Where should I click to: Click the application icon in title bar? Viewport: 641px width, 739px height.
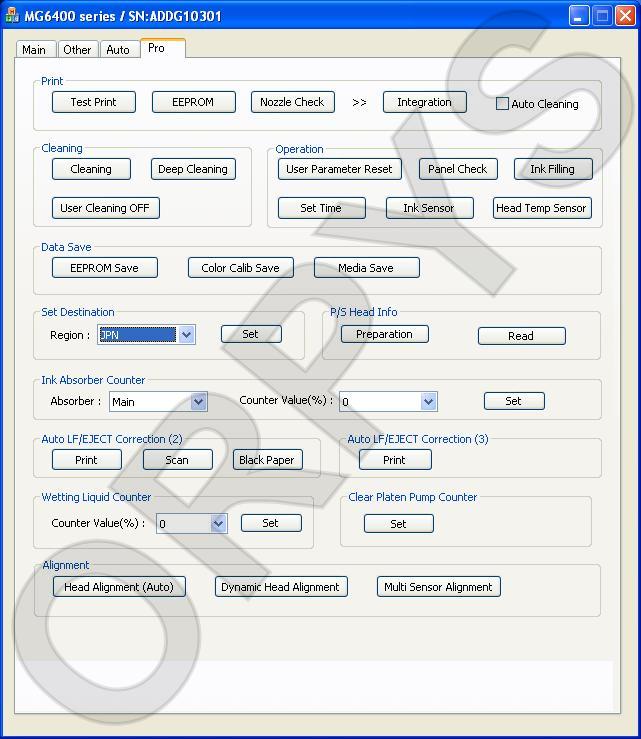click(11, 16)
